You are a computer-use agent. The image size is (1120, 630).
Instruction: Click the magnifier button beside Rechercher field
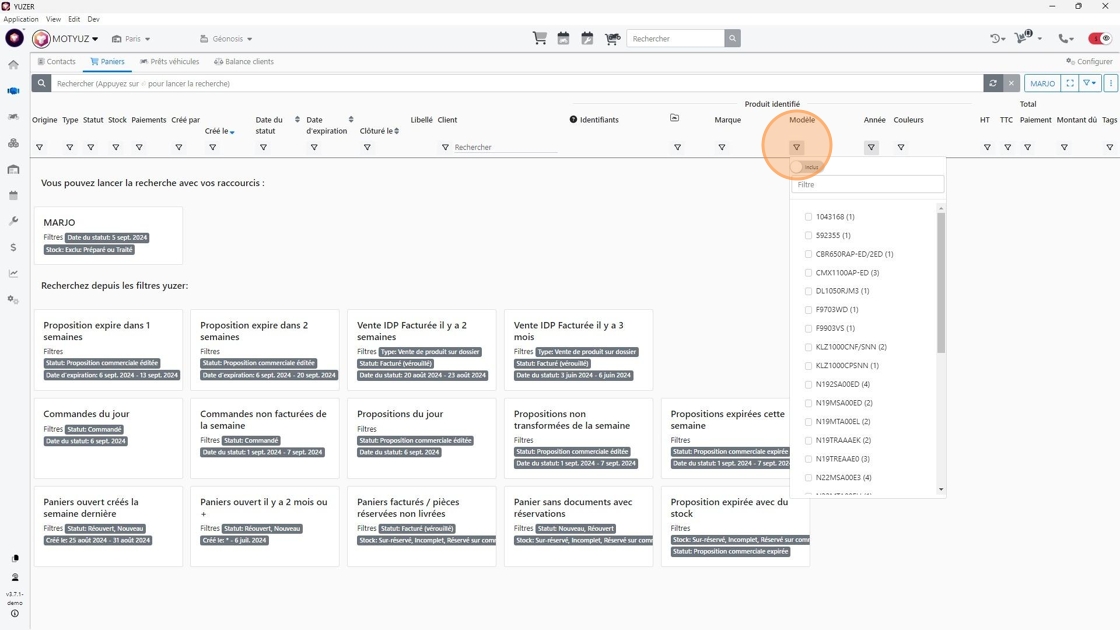point(732,39)
